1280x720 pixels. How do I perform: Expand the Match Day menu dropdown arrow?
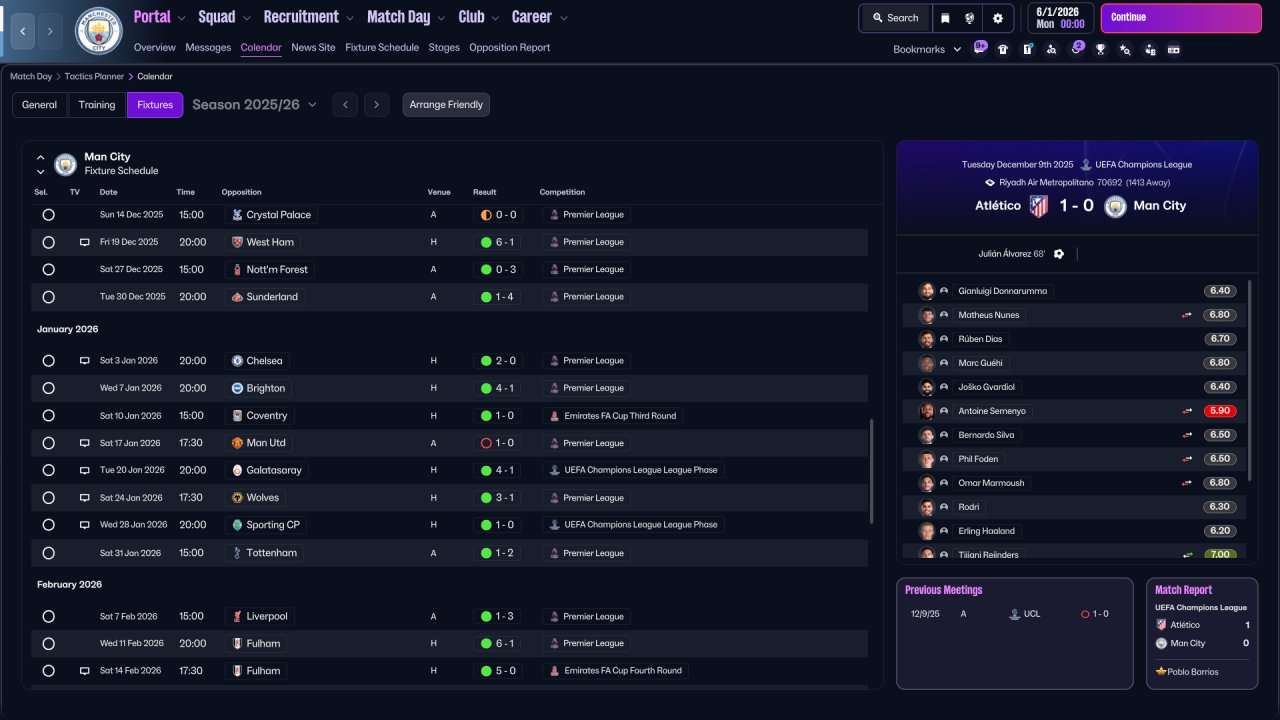pyautogui.click(x=441, y=18)
